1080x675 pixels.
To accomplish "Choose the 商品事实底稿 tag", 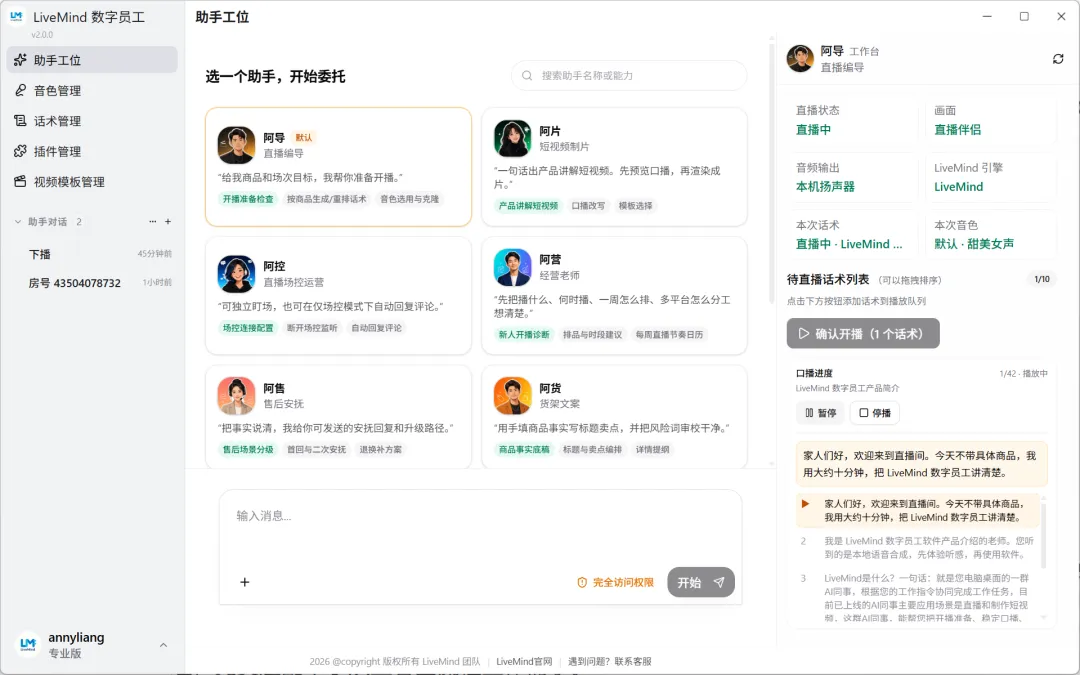I will (524, 450).
